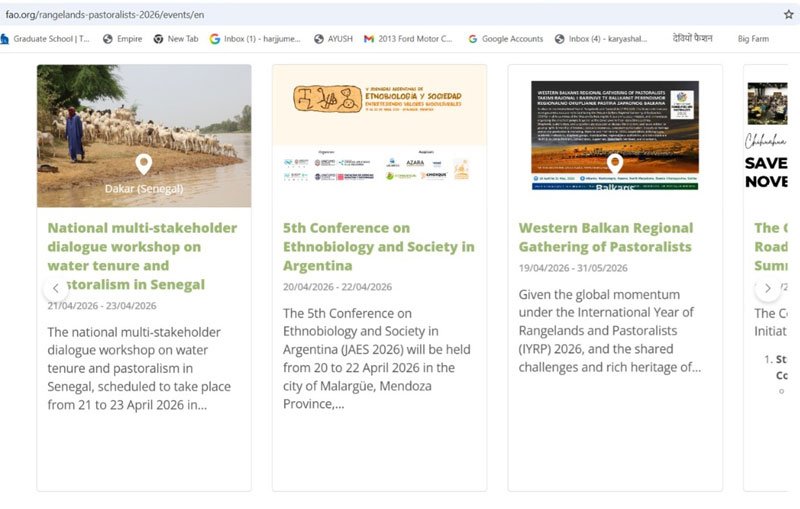Screen dimensions: 800x509
Task: Show previous events with left carousel arrow
Action: pos(56,289)
